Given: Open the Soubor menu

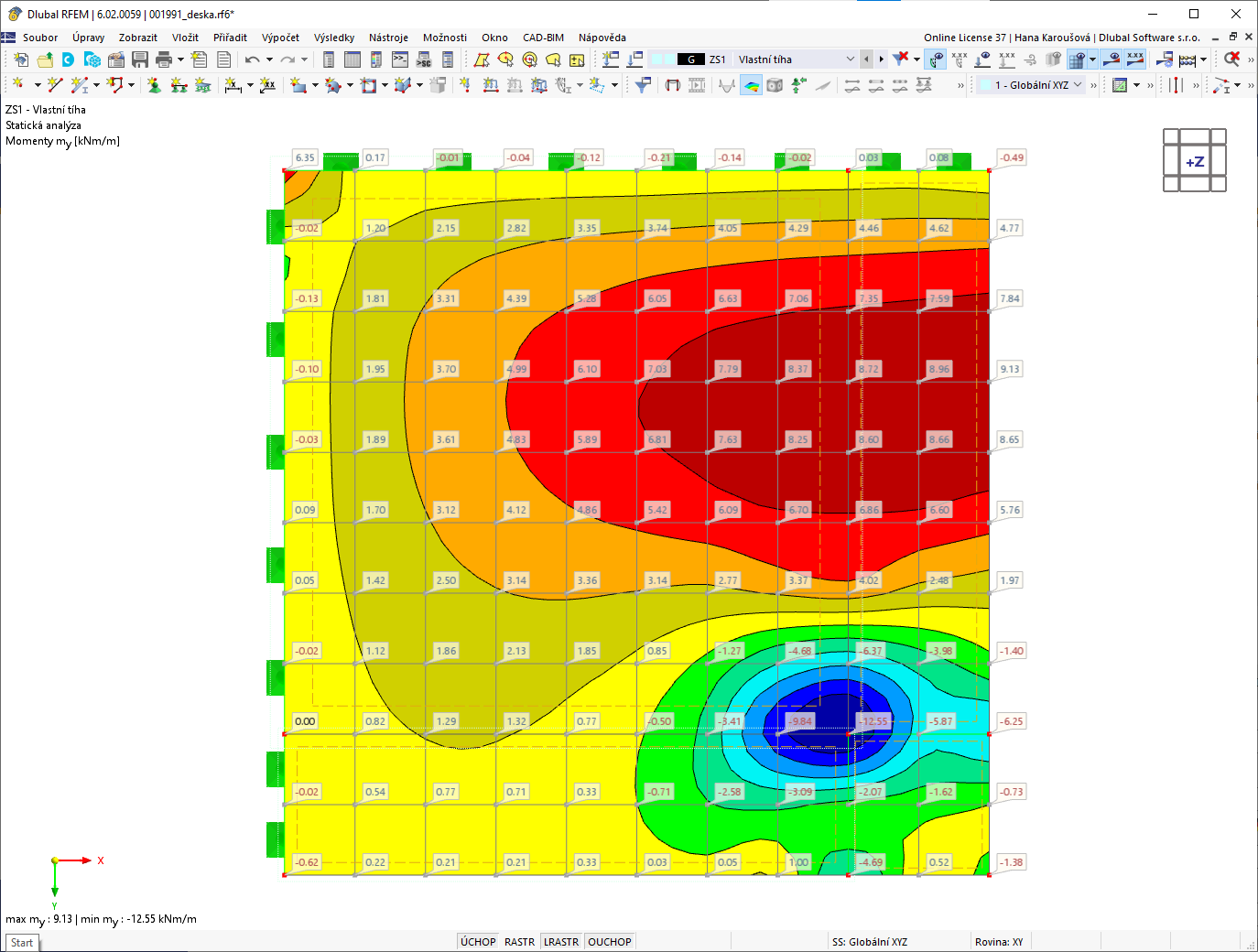Looking at the screenshot, I should [40, 38].
